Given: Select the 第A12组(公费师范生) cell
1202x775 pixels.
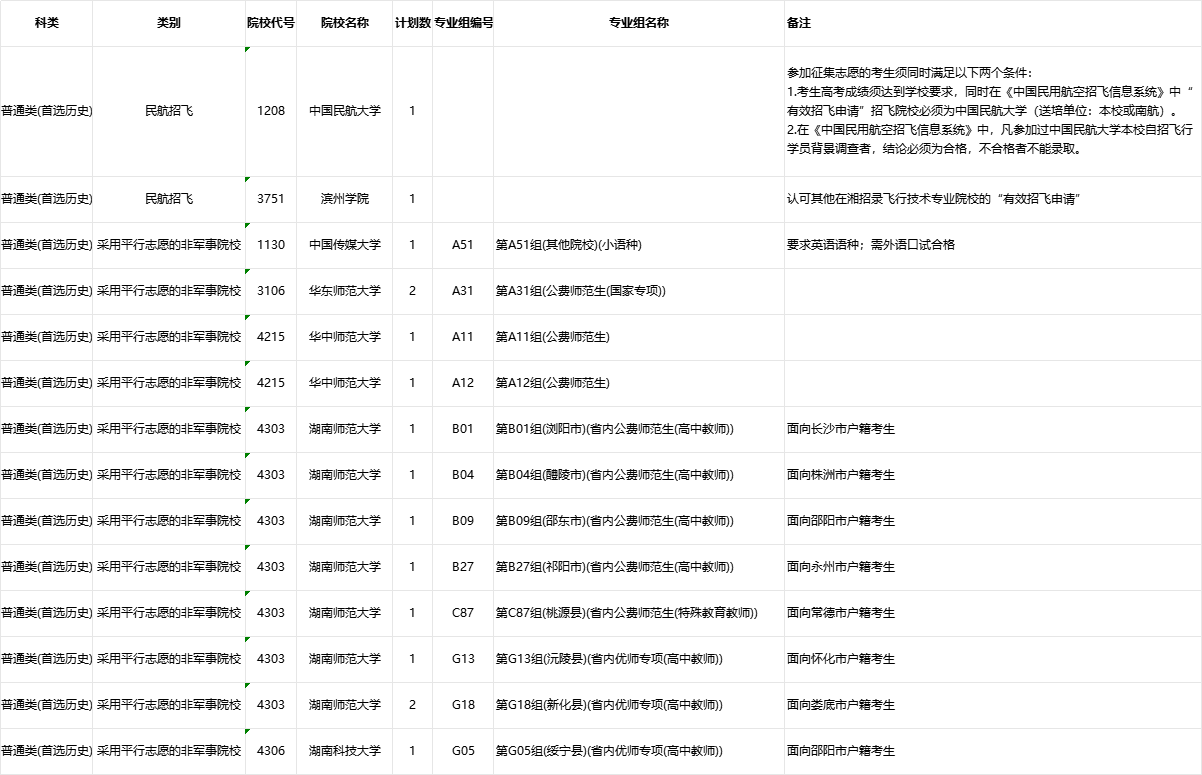Looking at the screenshot, I should [x=552, y=383].
